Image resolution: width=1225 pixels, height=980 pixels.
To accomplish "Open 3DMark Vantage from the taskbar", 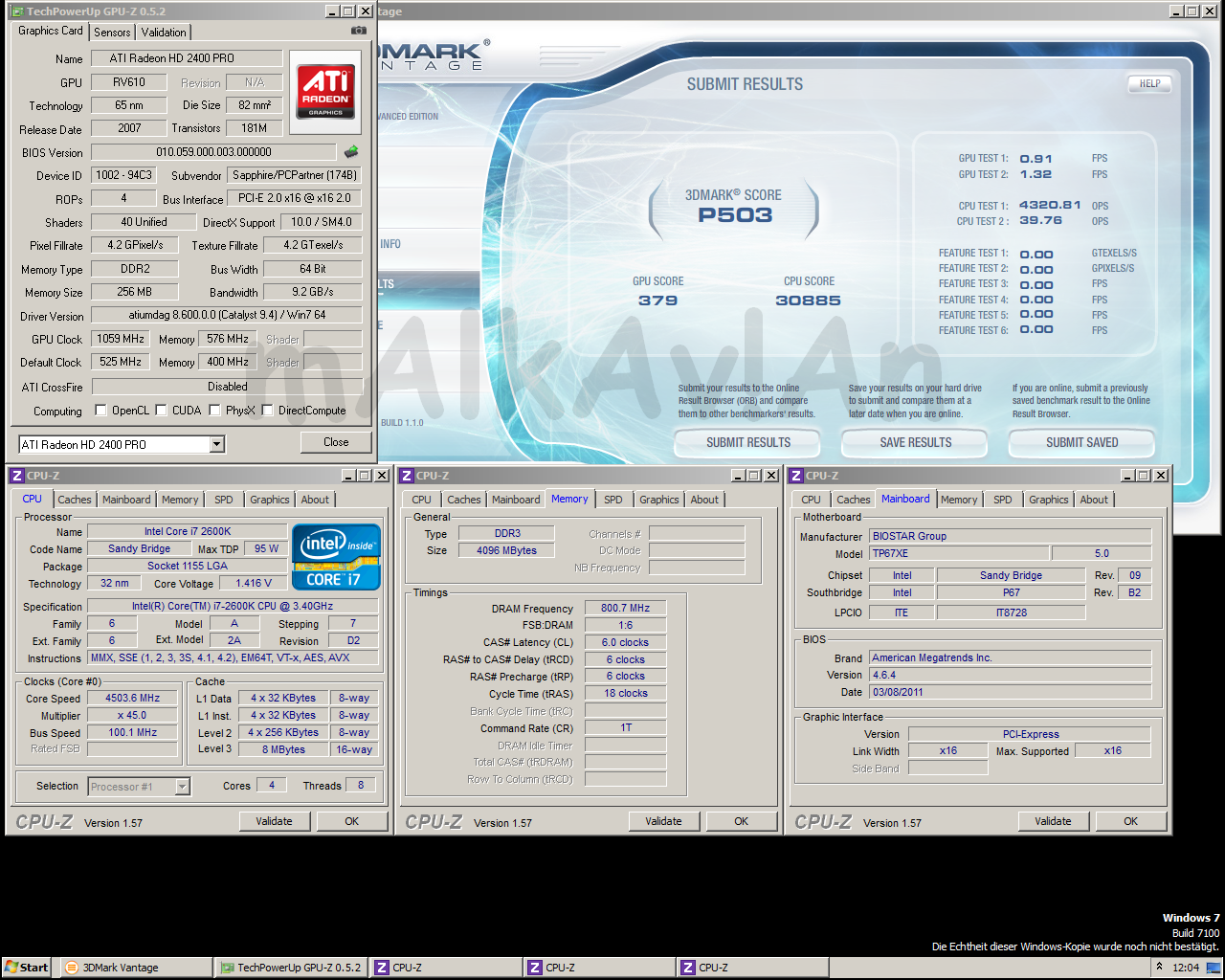I will tap(137, 968).
